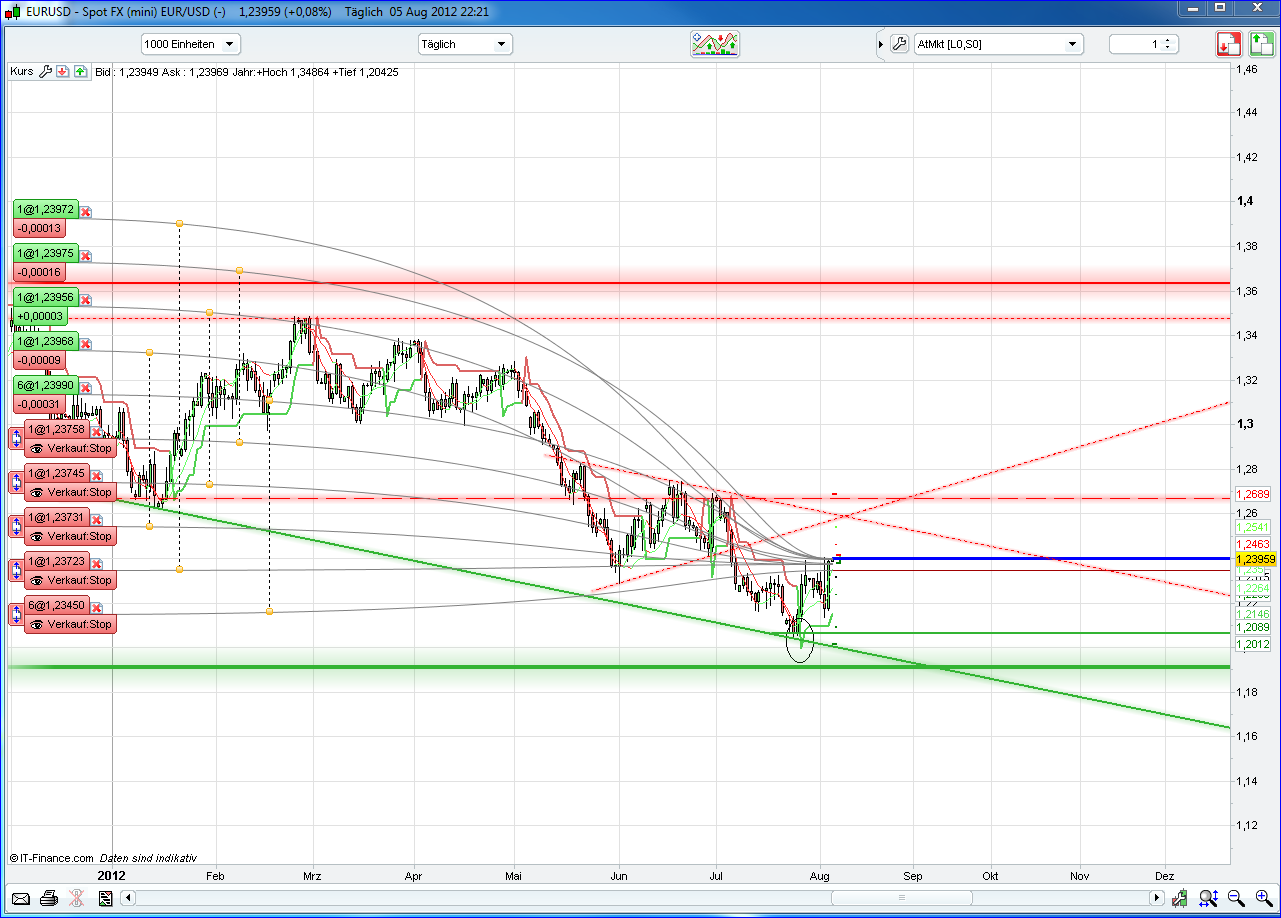Zoom out the chart with minus magnifier

tap(1236, 898)
